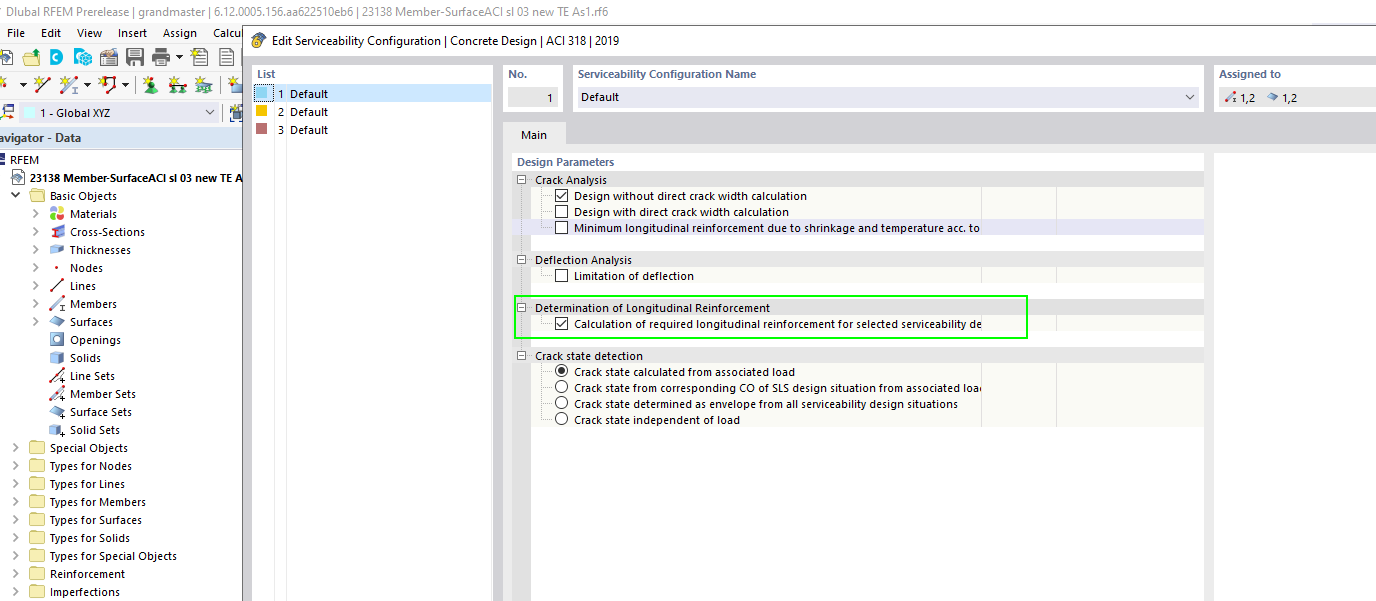
Task: Click the Surfaces icon in the navigator
Action: tap(57, 322)
